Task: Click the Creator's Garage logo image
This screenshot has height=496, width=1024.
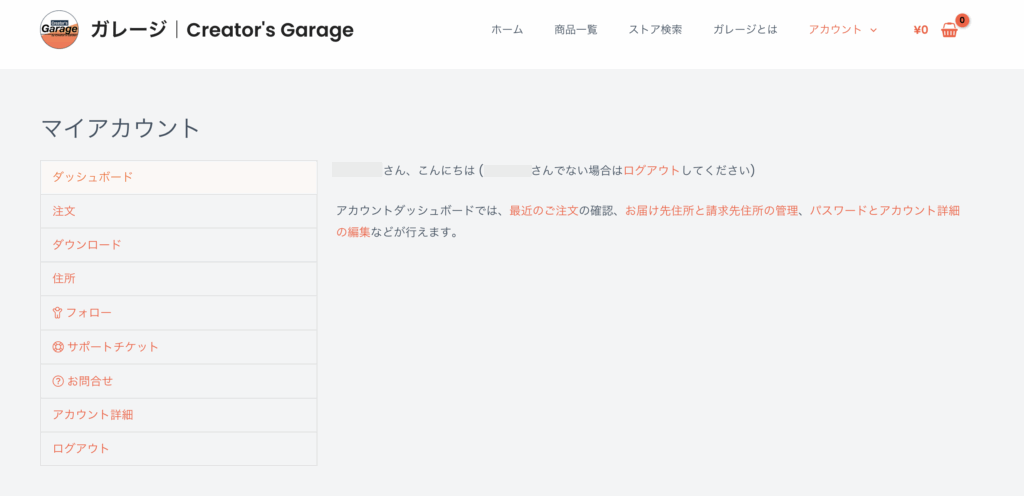Action: point(59,30)
